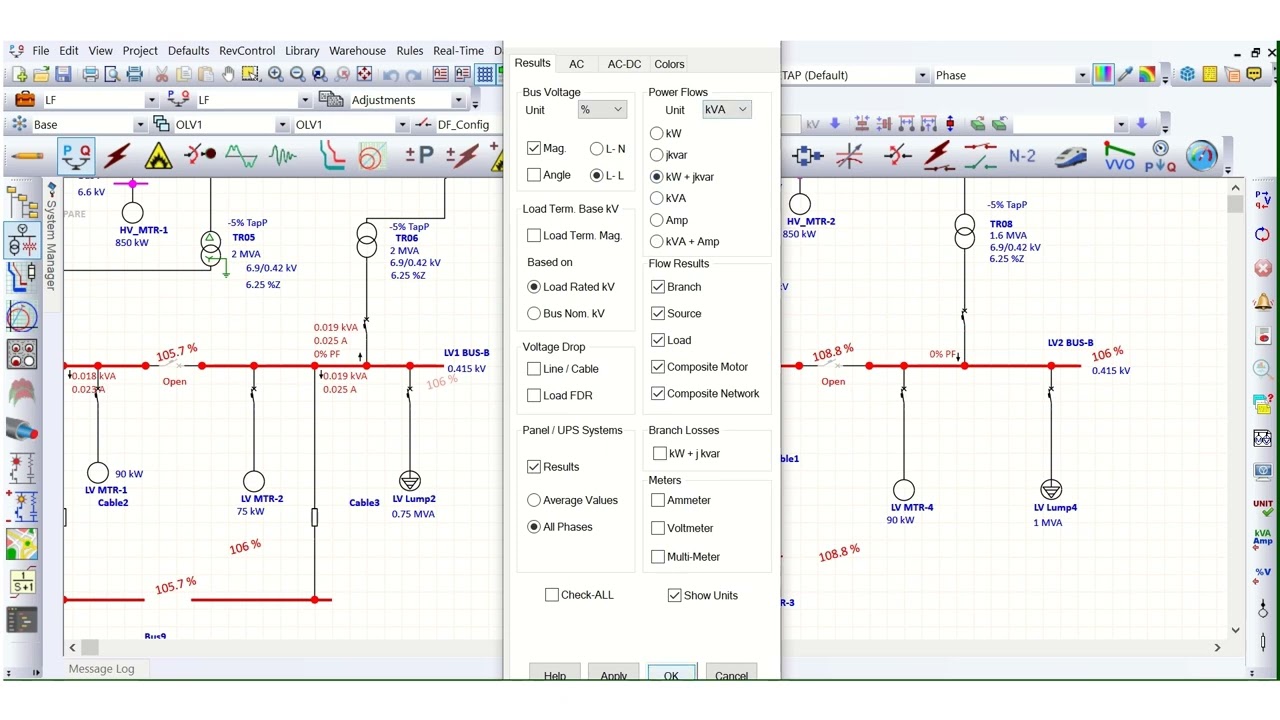Image resolution: width=1280 pixels, height=720 pixels.
Task: Zoom in on the one-line diagram
Action: 275,75
